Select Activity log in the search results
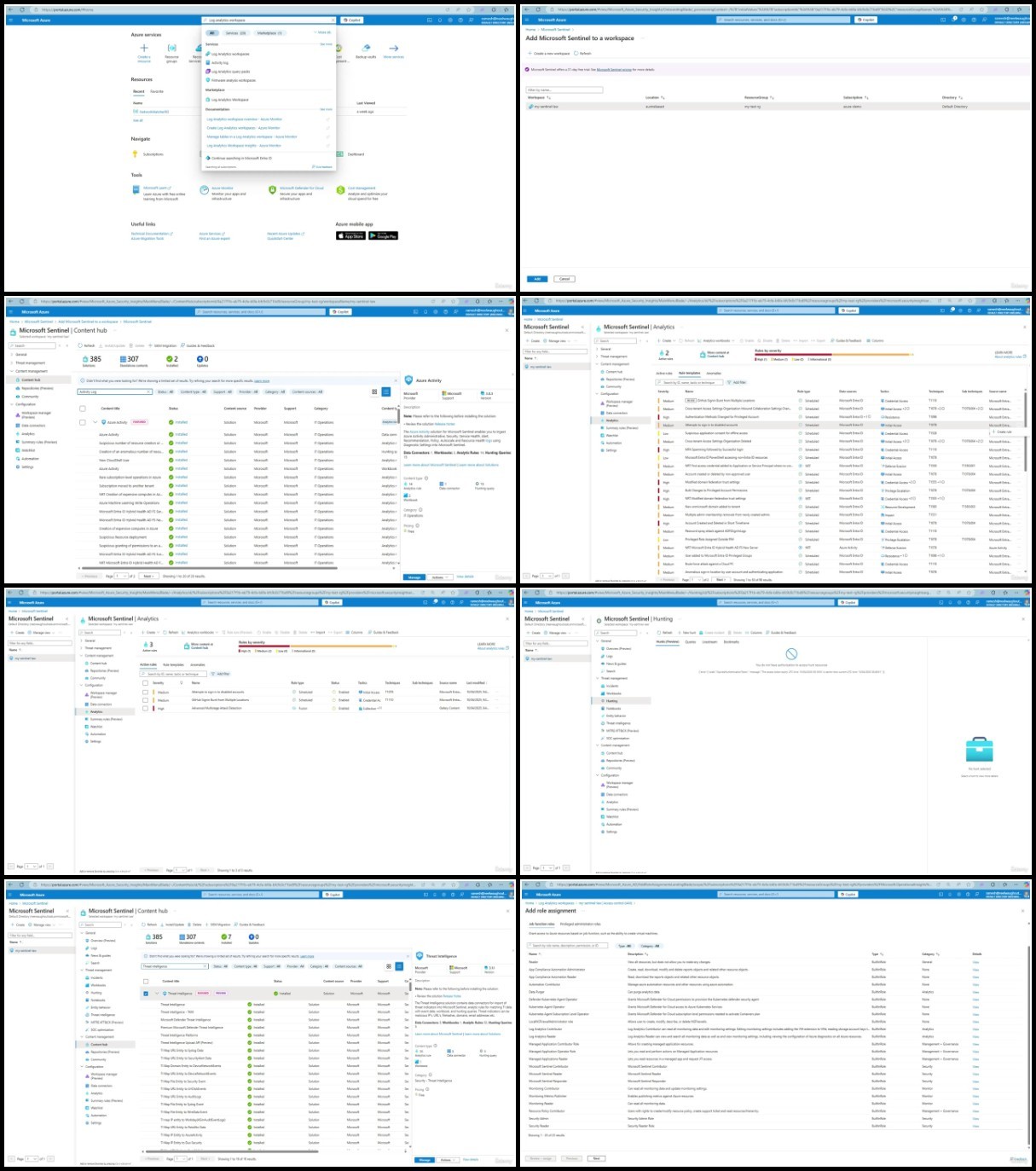The image size is (1036, 1171). [x=219, y=62]
